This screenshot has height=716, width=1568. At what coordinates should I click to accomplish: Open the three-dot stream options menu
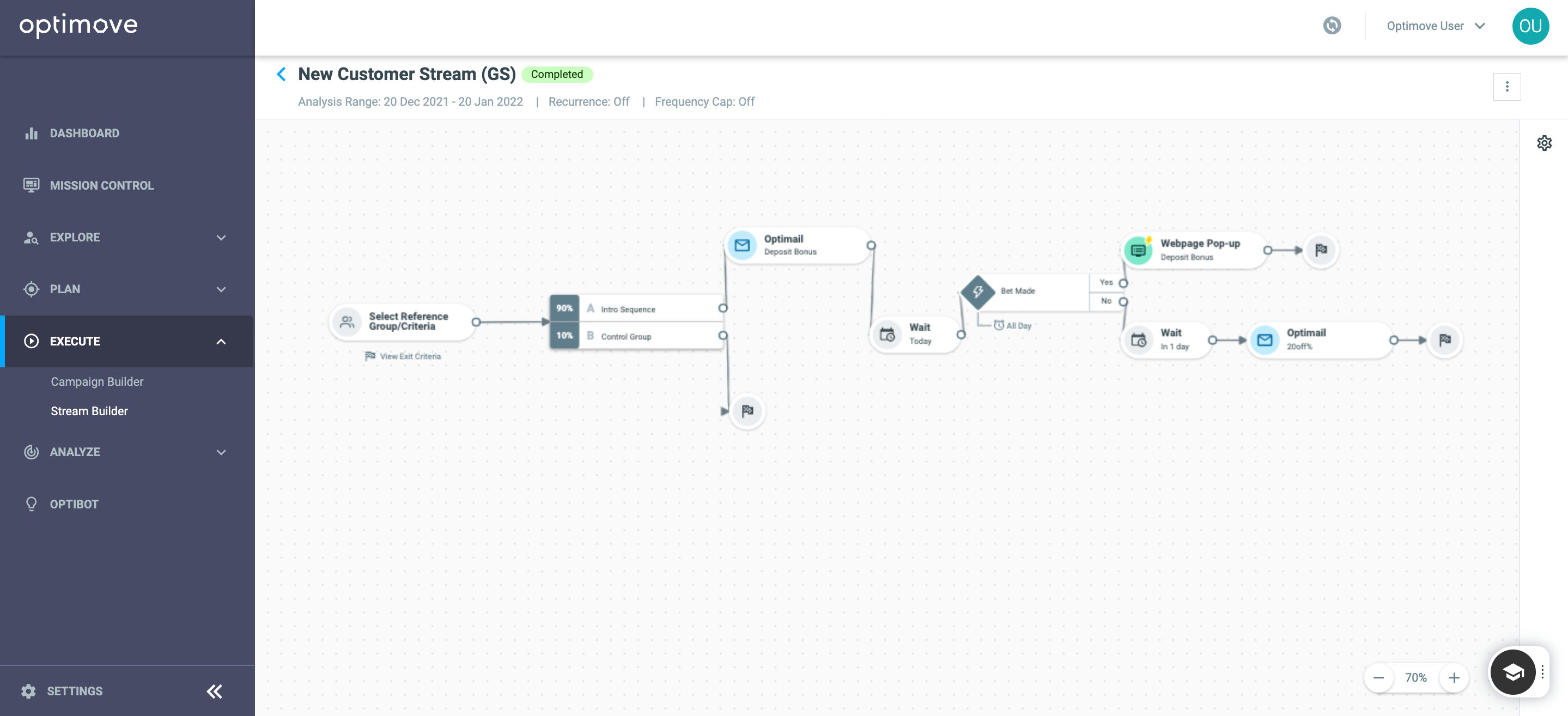click(1506, 87)
